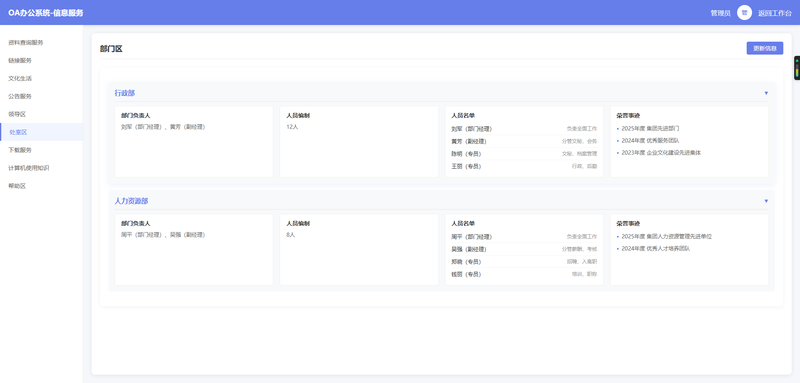Image resolution: width=800 pixels, height=383 pixels.
Task: Click honor 2024年度 优秀人才培养团队
Action: coord(656,248)
